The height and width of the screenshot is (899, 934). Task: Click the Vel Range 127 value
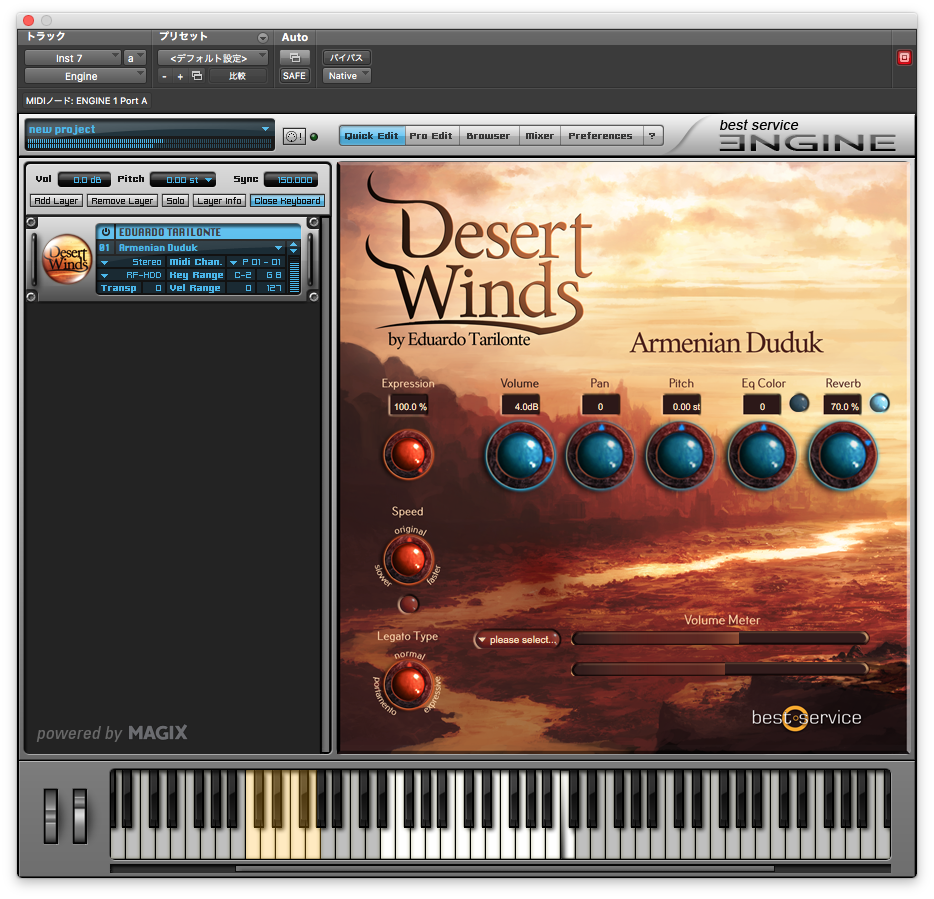[x=273, y=288]
